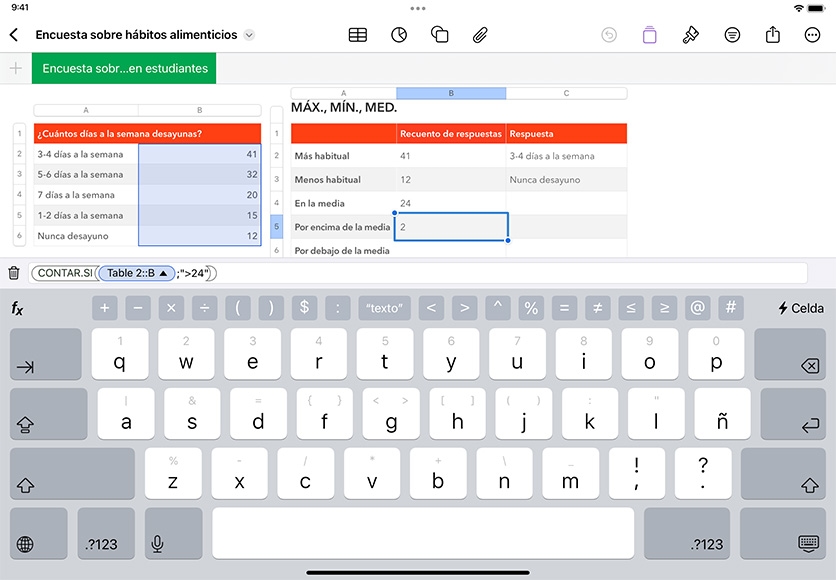Select row 5 header in right table
836x580 pixels.
tap(276, 227)
